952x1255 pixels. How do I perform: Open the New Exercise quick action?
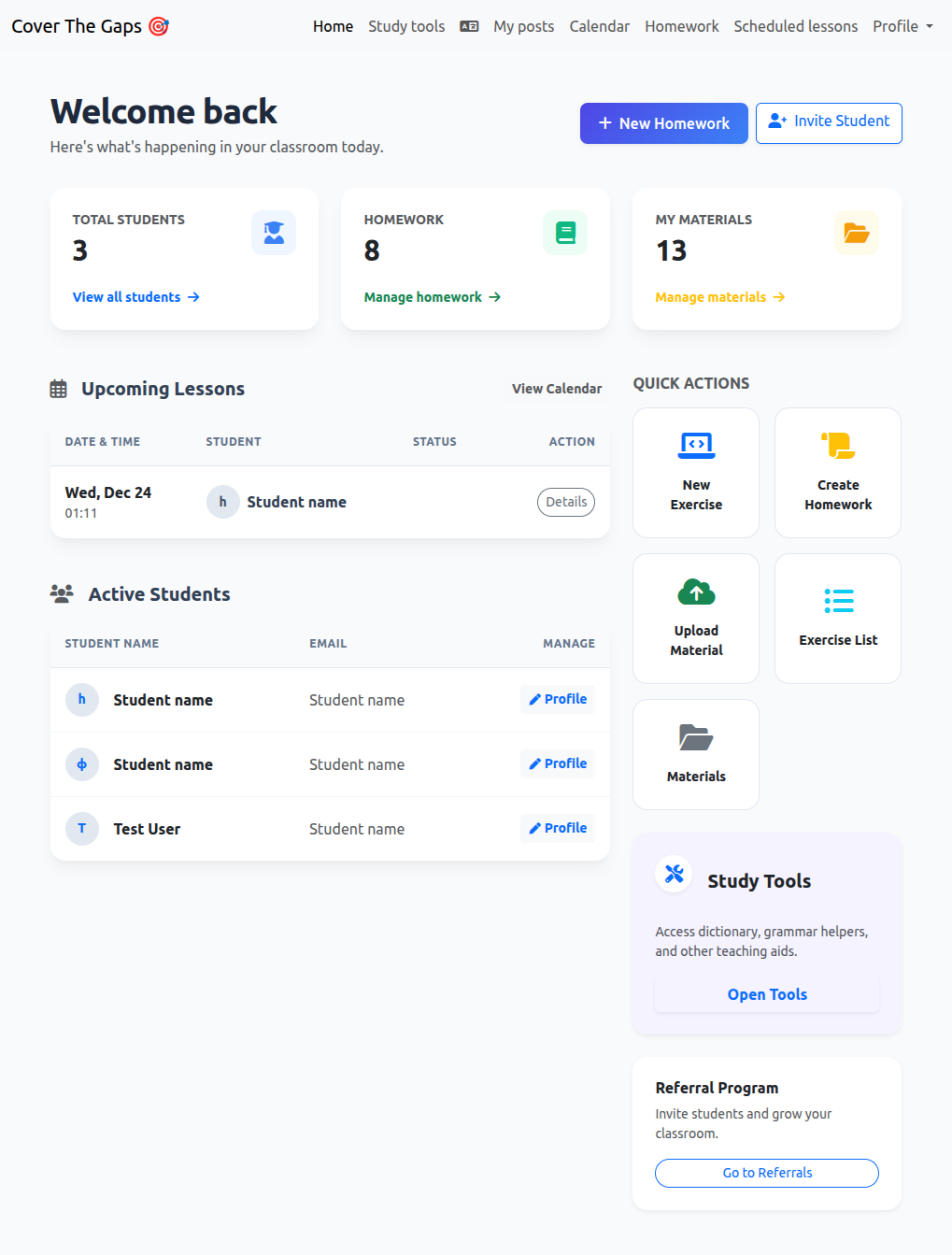(x=695, y=472)
